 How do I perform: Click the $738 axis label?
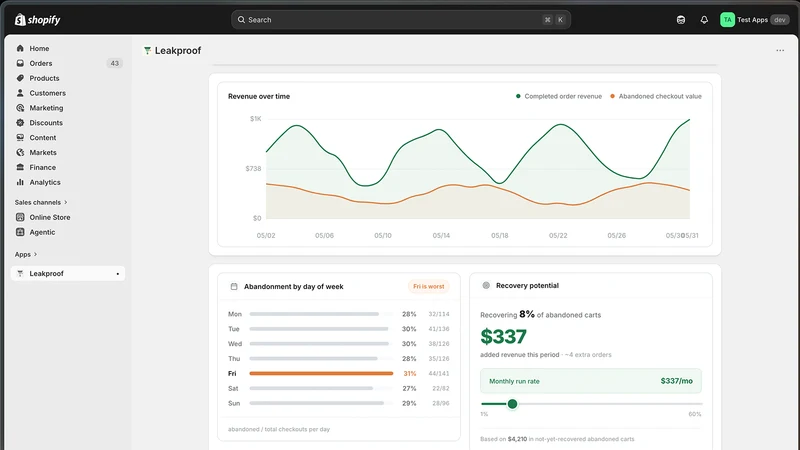(x=253, y=168)
